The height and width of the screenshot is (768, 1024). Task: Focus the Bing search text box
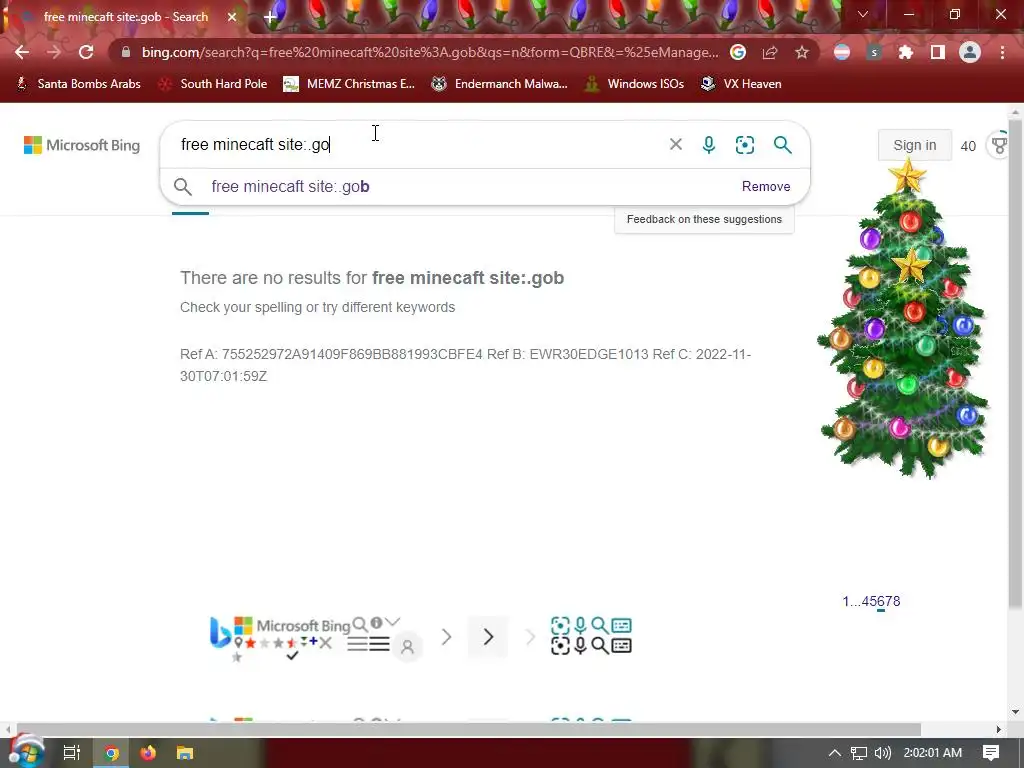point(418,144)
